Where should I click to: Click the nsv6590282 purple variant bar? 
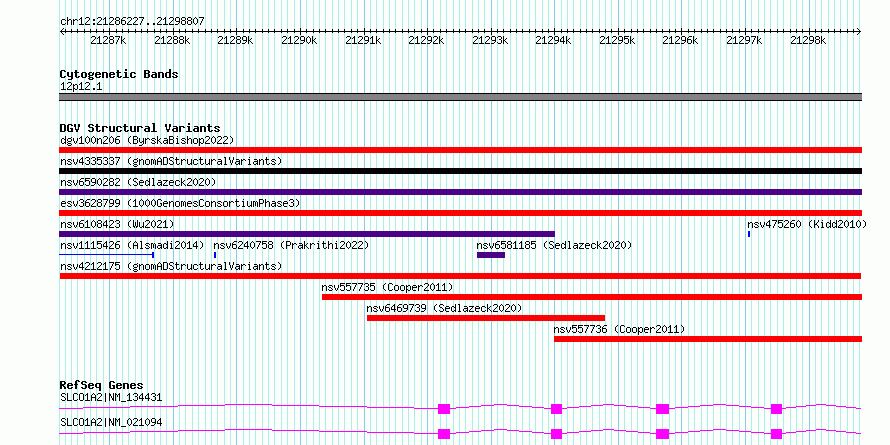pyautogui.click(x=460, y=192)
